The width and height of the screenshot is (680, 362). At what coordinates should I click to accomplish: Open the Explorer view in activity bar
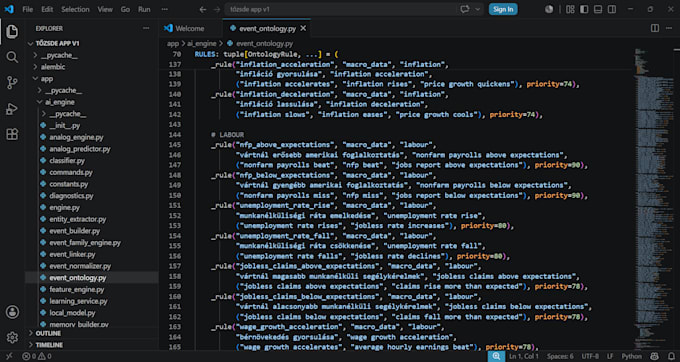coord(12,32)
